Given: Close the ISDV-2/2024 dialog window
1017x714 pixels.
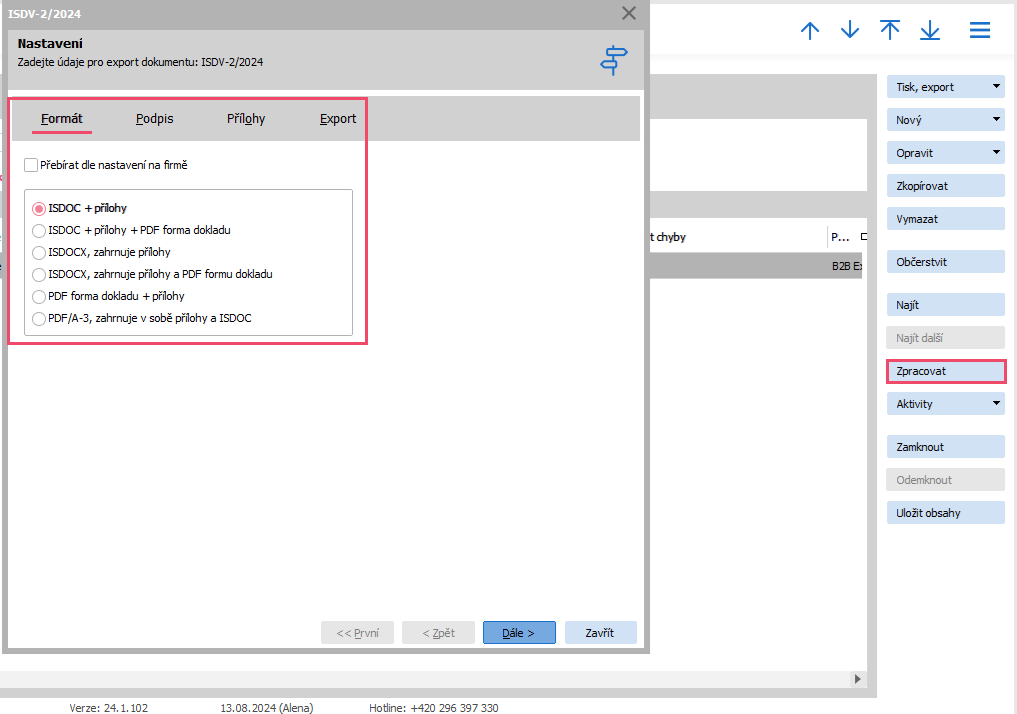Looking at the screenshot, I should [629, 13].
